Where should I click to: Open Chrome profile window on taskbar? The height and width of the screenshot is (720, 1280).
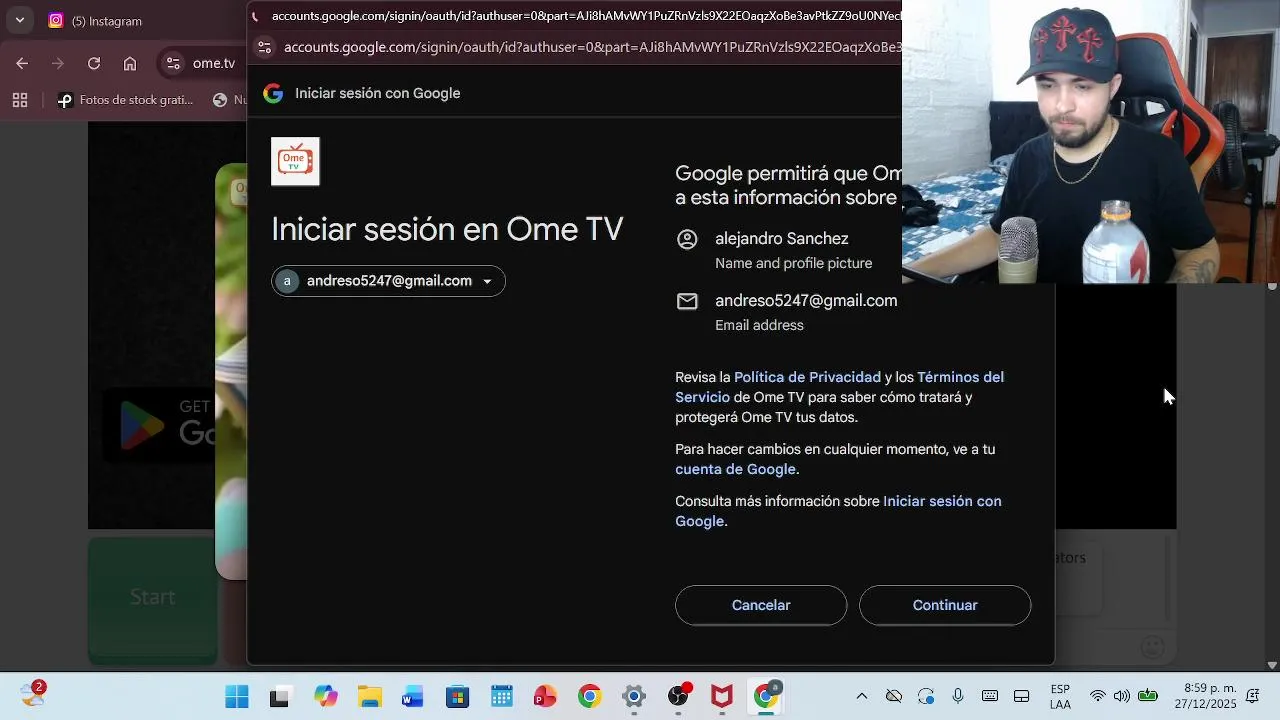(767, 696)
